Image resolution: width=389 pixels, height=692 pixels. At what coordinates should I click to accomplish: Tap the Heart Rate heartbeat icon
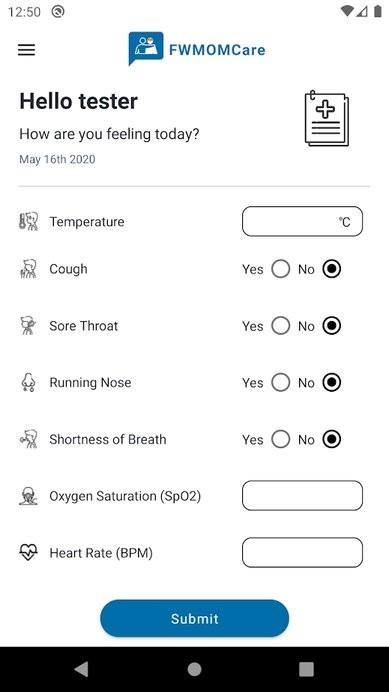point(28,552)
